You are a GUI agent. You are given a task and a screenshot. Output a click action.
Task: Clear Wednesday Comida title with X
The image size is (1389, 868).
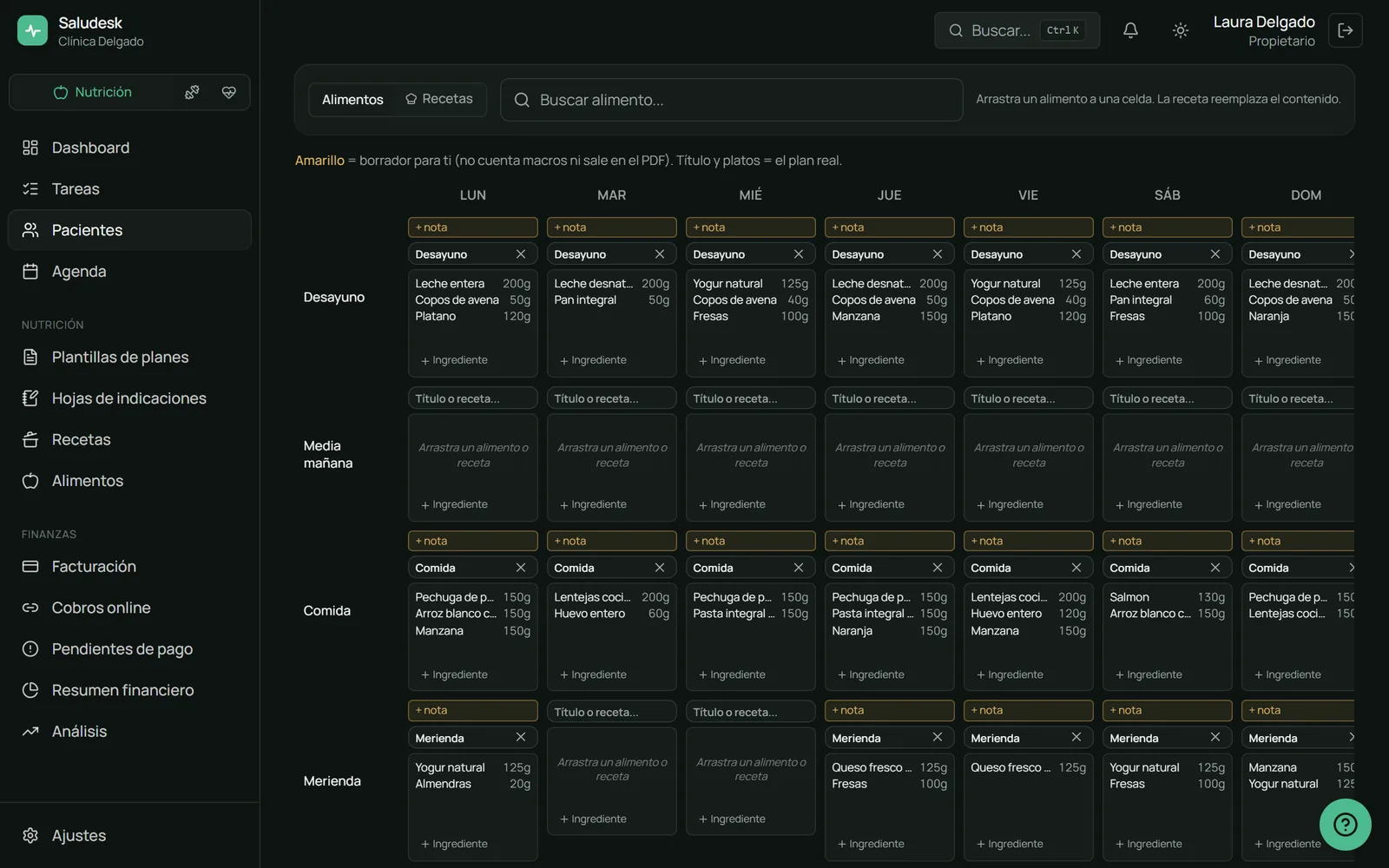coord(799,568)
